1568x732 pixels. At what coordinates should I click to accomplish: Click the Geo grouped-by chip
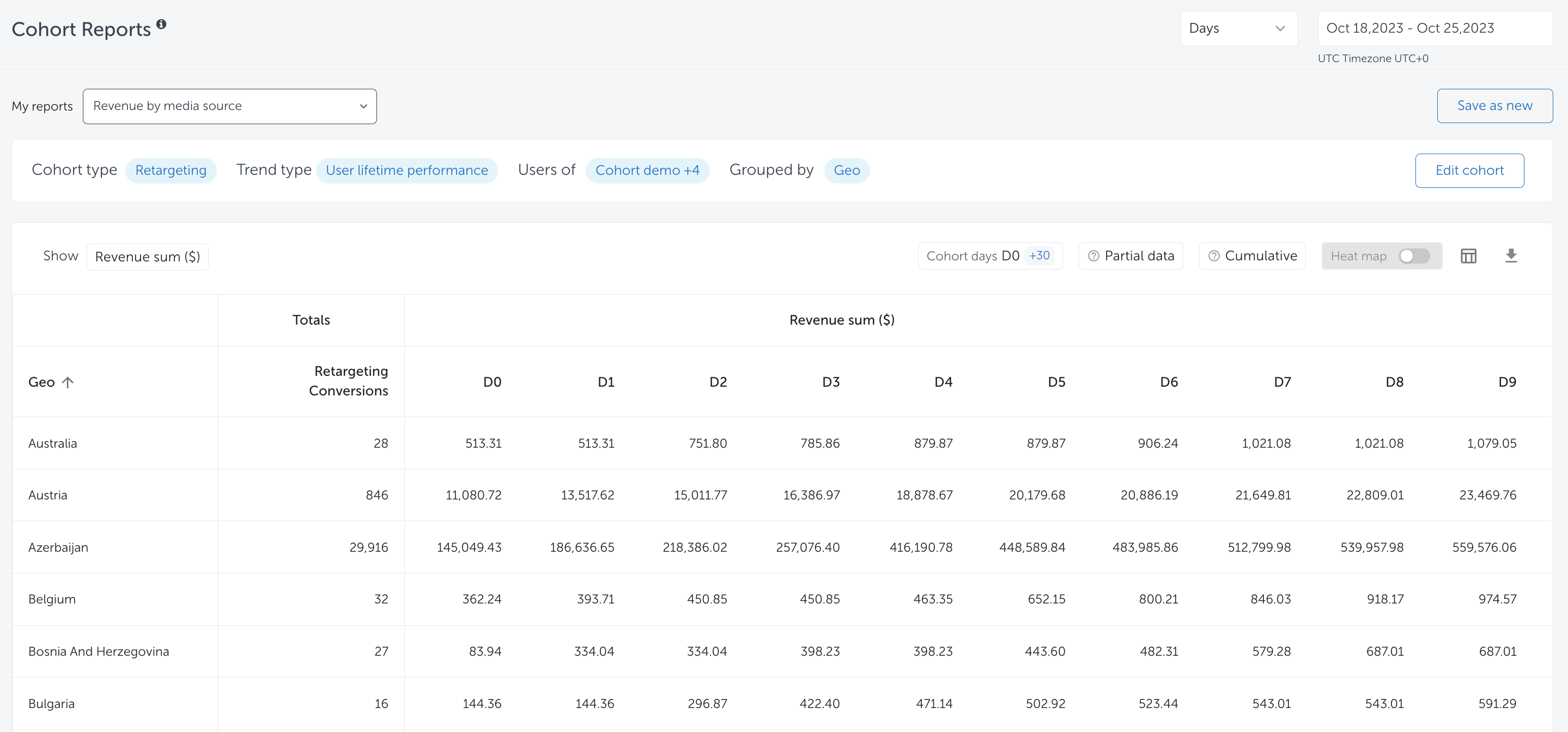pyautogui.click(x=846, y=170)
